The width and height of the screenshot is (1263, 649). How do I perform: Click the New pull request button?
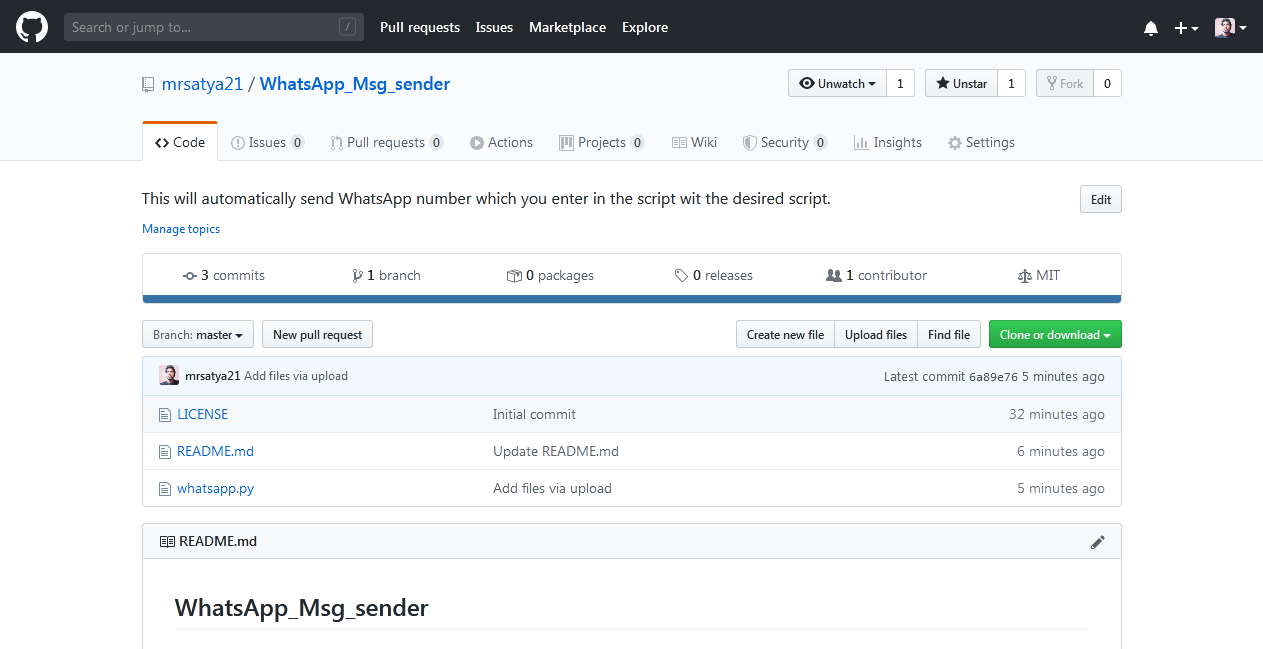tap(317, 335)
